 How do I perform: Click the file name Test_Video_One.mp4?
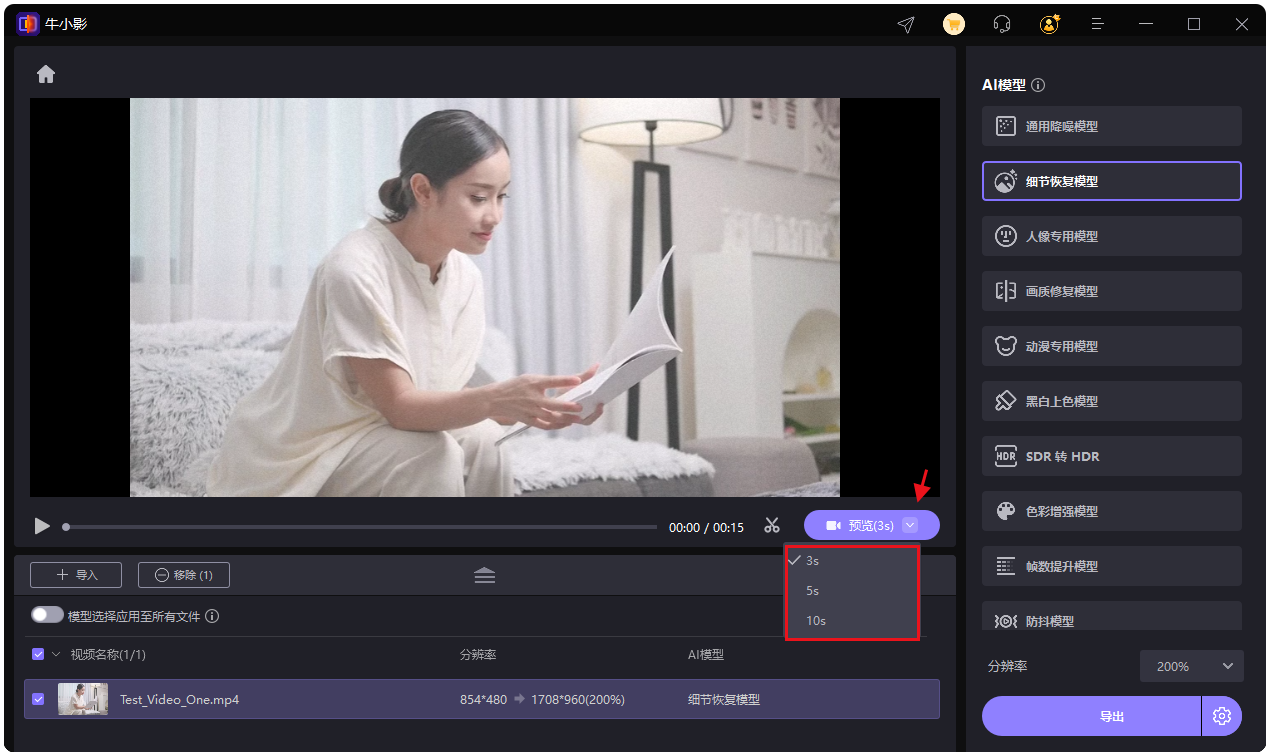[179, 700]
